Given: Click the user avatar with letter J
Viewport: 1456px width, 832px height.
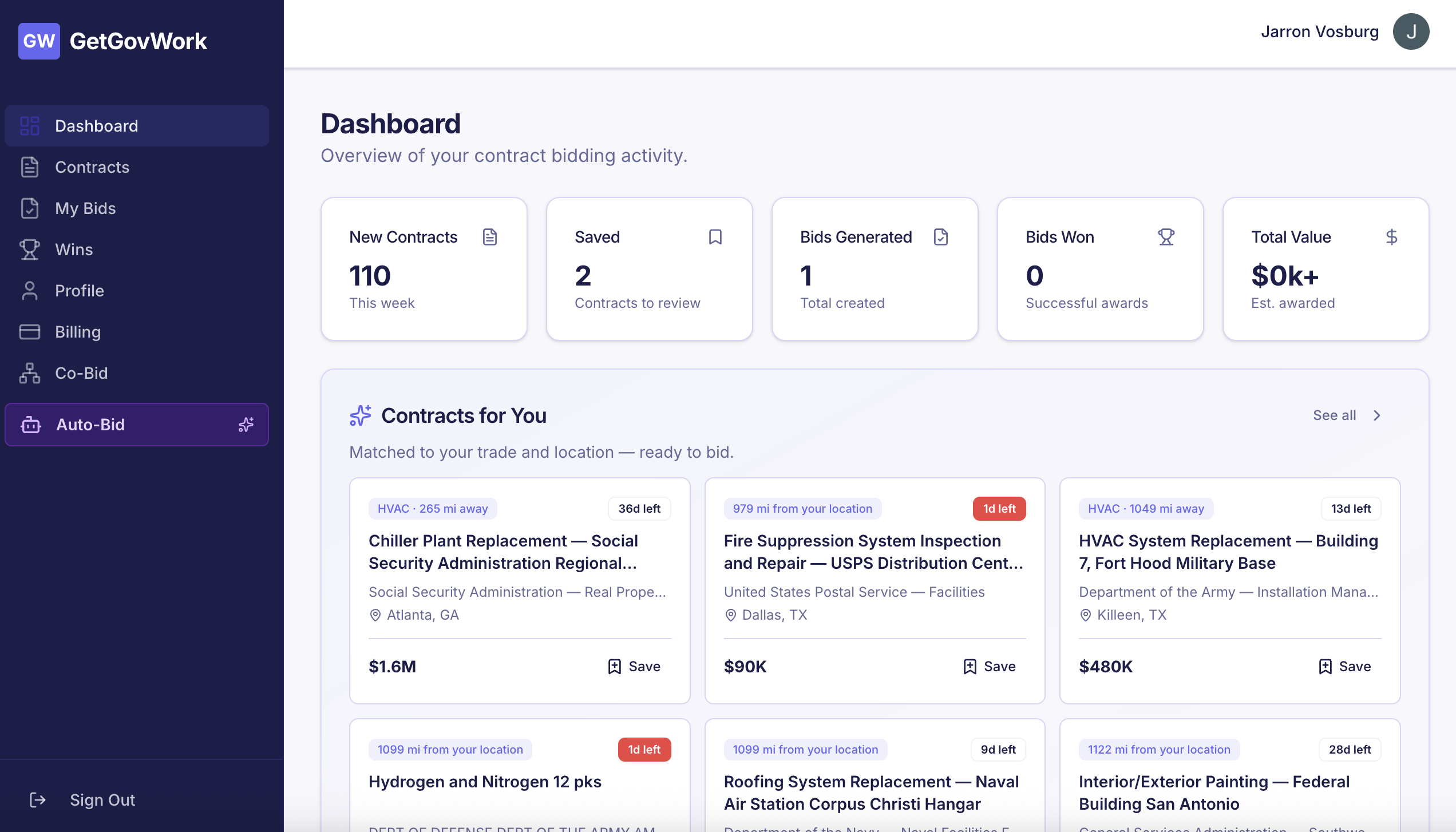Looking at the screenshot, I should 1411,31.
